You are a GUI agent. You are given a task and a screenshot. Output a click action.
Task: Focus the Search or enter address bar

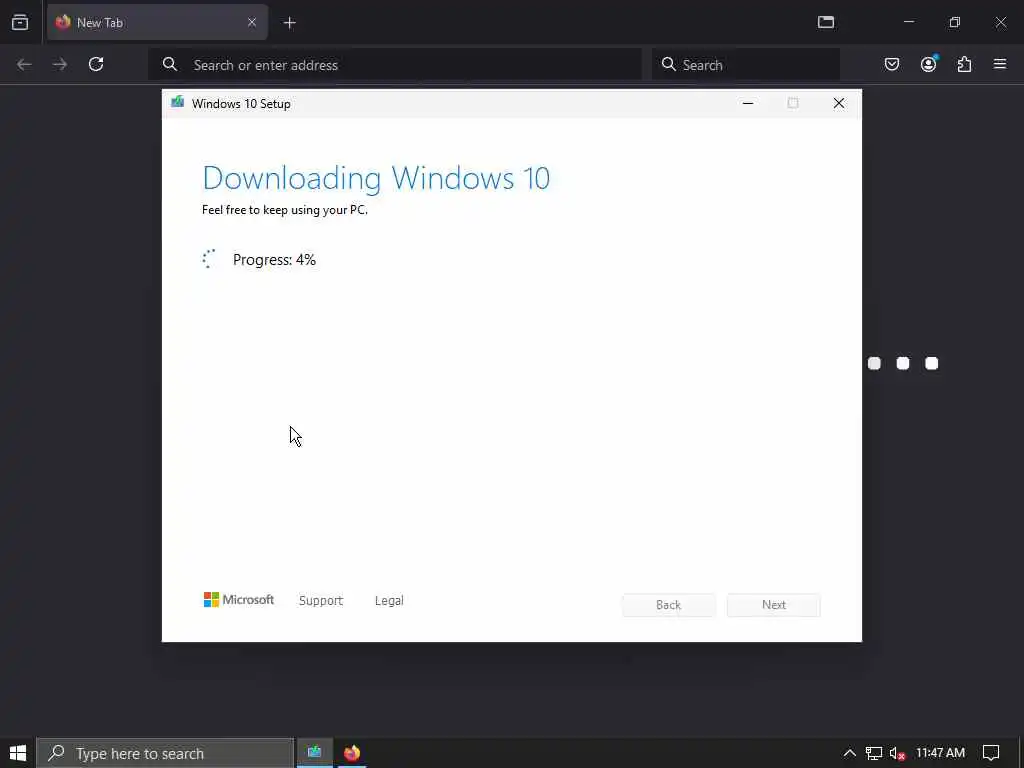pos(394,65)
